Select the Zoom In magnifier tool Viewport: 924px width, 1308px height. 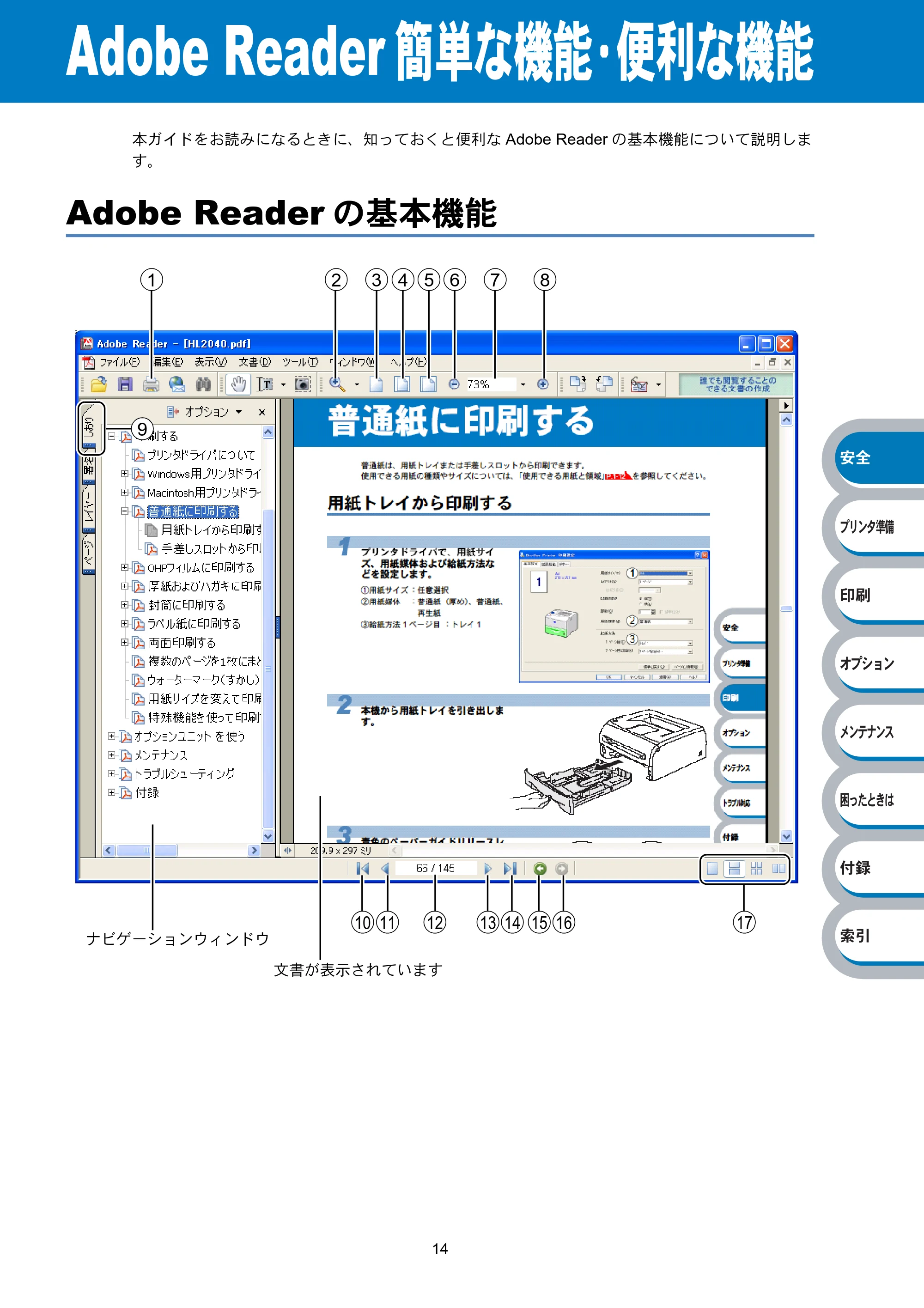click(337, 384)
